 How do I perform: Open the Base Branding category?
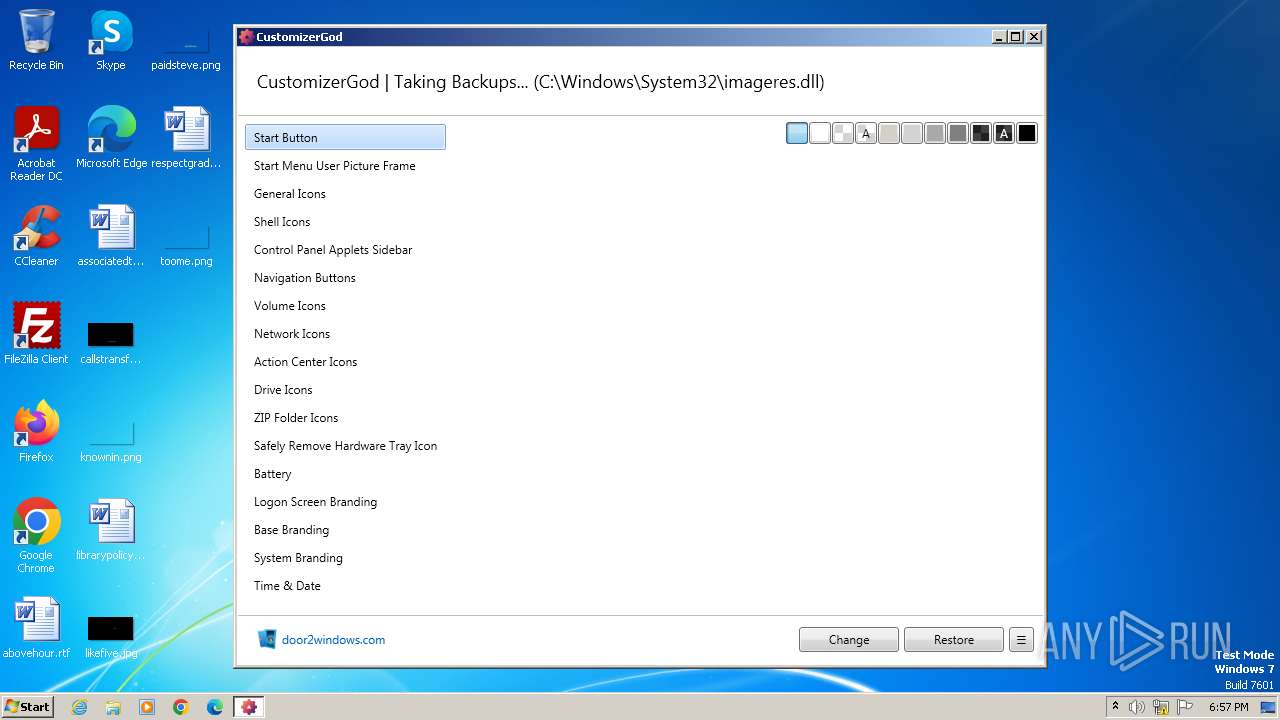(345, 530)
